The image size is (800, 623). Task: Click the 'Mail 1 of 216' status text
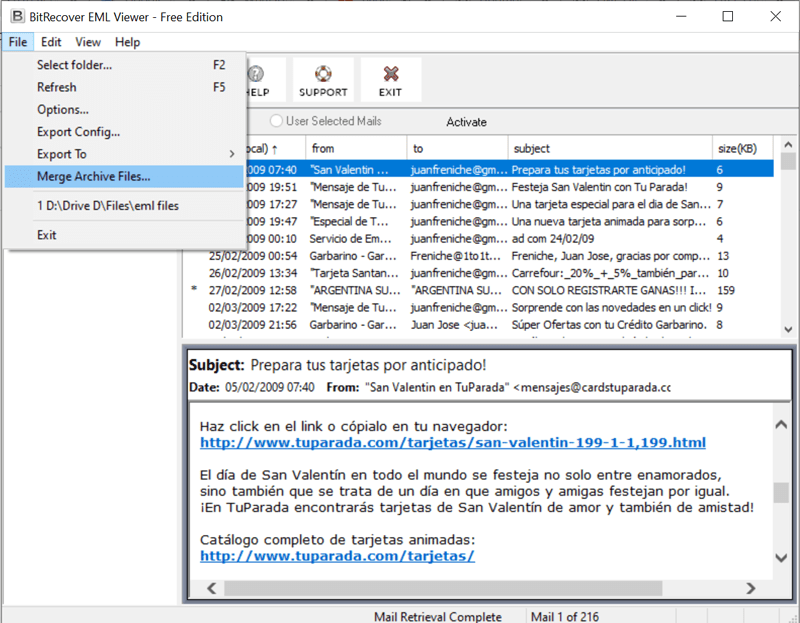coord(565,617)
